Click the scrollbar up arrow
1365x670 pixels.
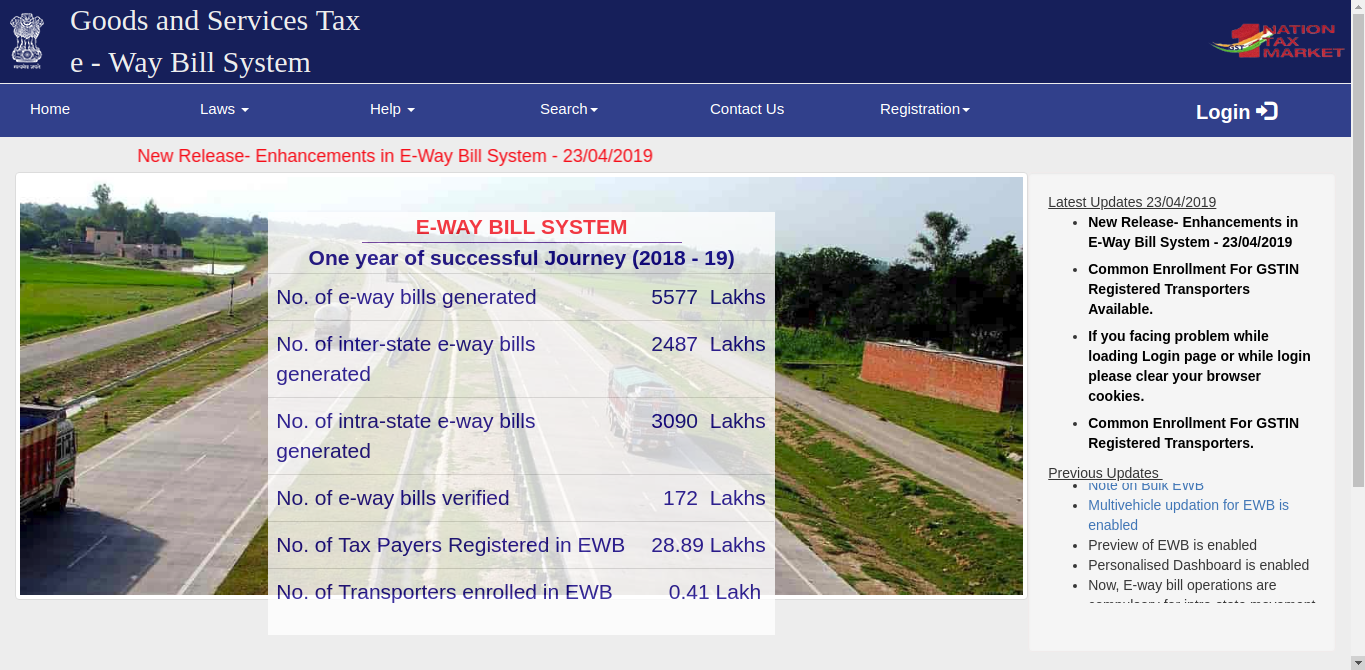pyautogui.click(x=1358, y=8)
